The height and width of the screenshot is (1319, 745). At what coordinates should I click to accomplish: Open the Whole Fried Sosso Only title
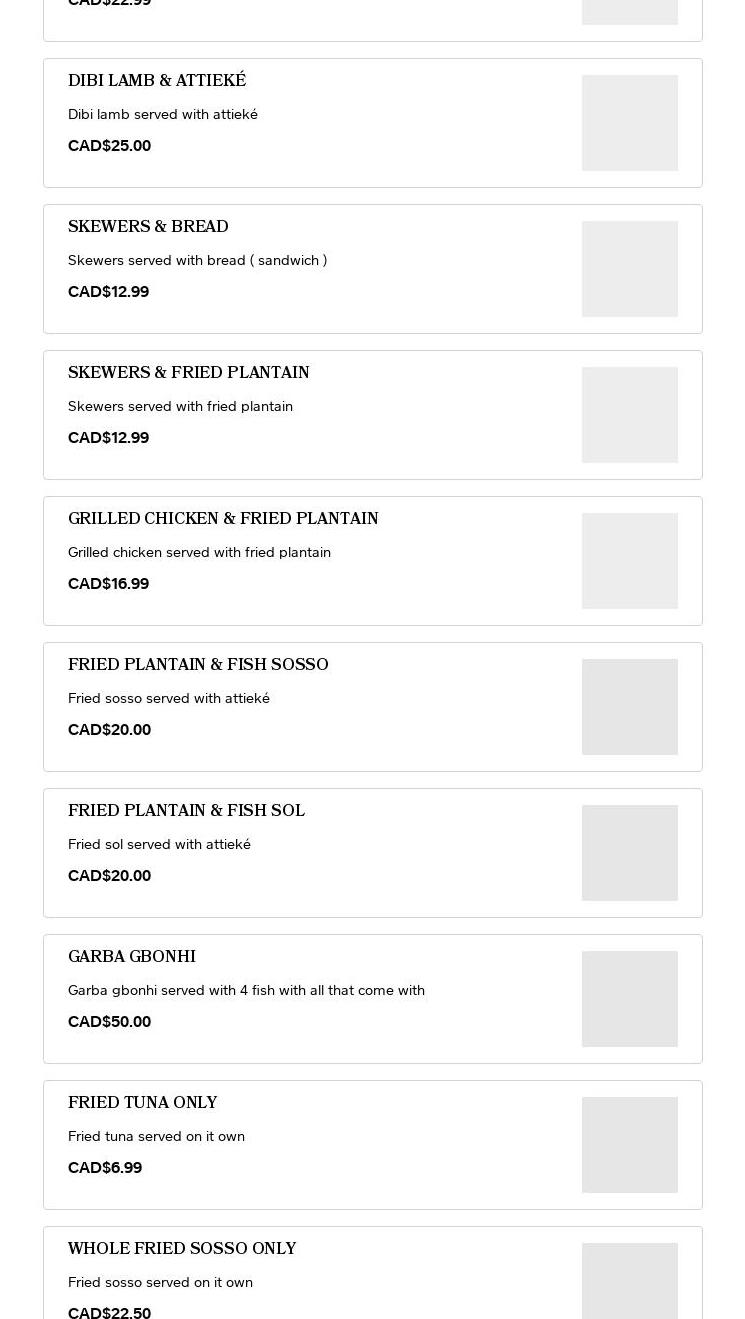pos(182,1249)
